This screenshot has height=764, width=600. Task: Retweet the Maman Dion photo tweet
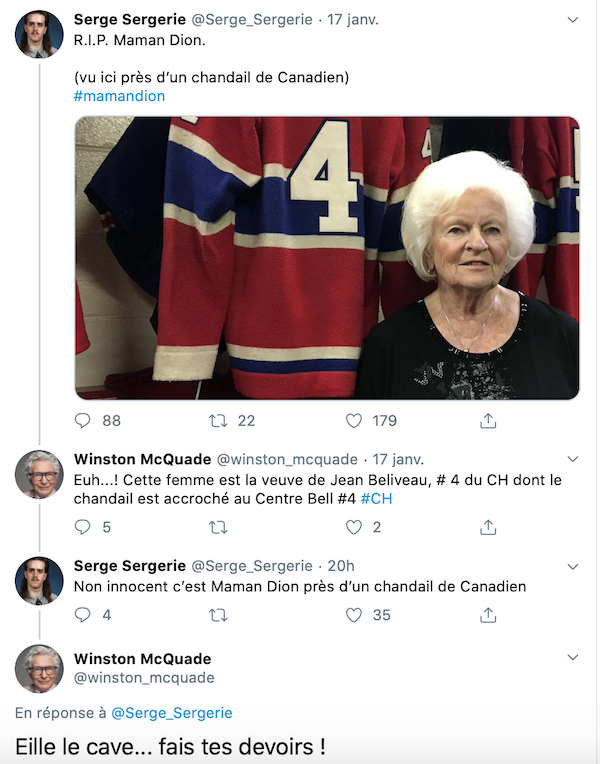(218, 420)
